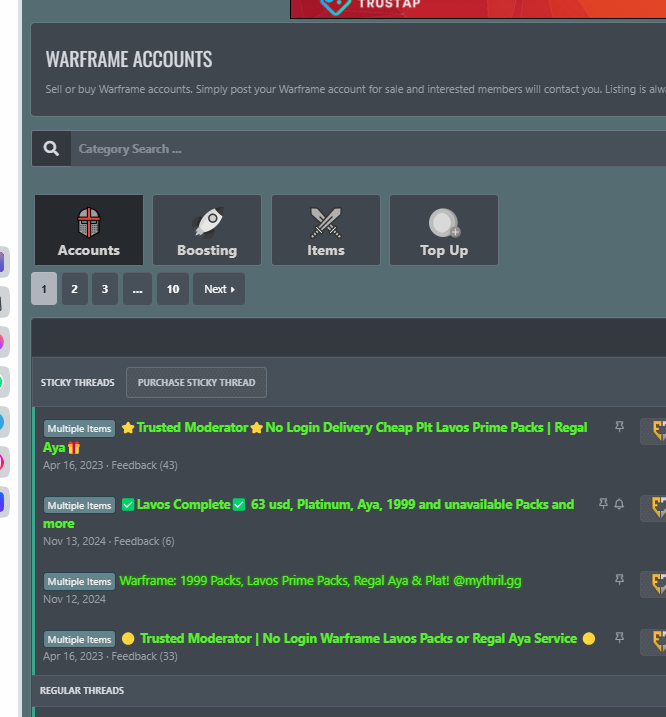Screen dimensions: 666x717
Task: Click the Warframe Accounts heading
Action: [x=129, y=59]
